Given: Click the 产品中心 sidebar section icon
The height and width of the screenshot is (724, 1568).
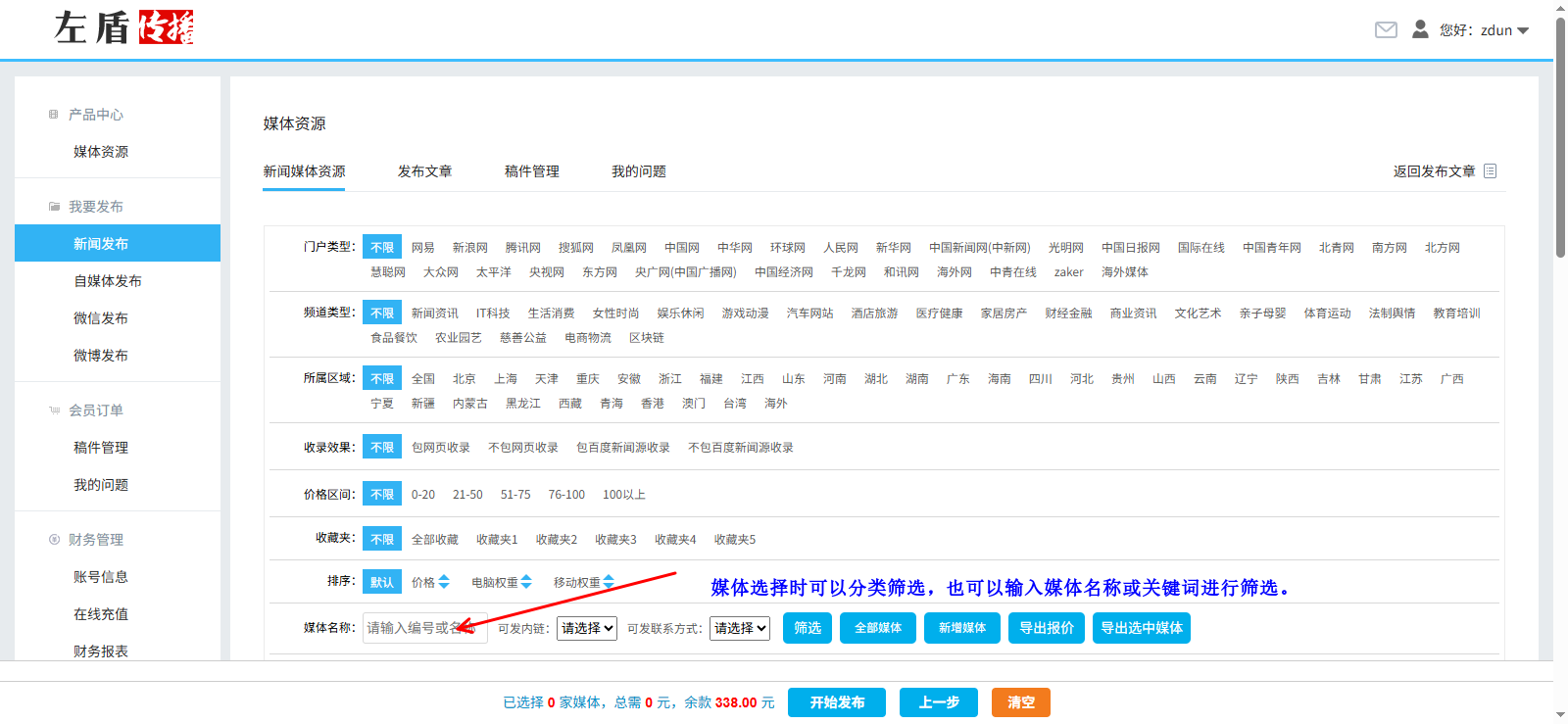Looking at the screenshot, I should [x=54, y=115].
